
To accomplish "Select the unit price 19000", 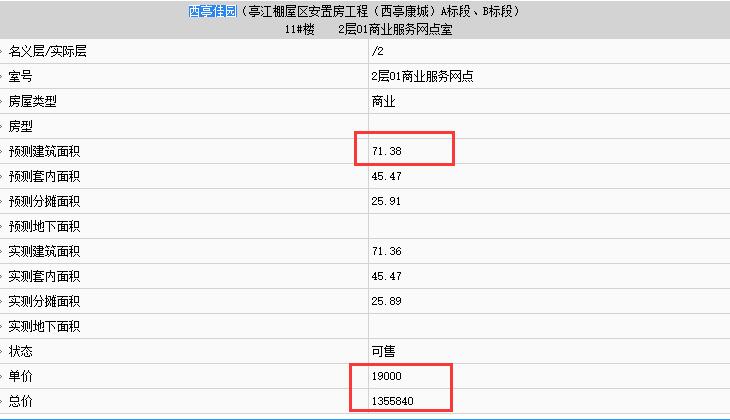I will [x=386, y=376].
